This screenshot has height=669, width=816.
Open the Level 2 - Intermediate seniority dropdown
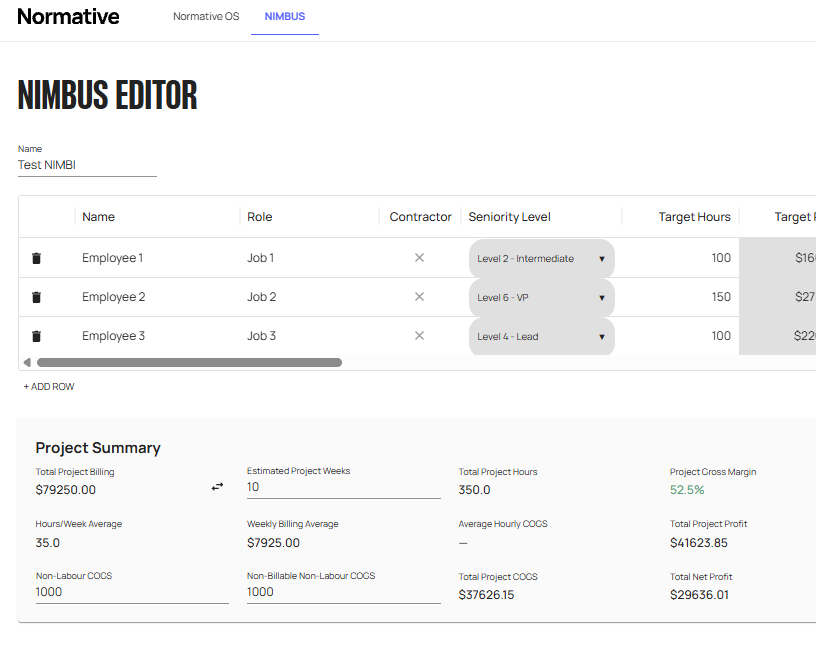click(542, 259)
